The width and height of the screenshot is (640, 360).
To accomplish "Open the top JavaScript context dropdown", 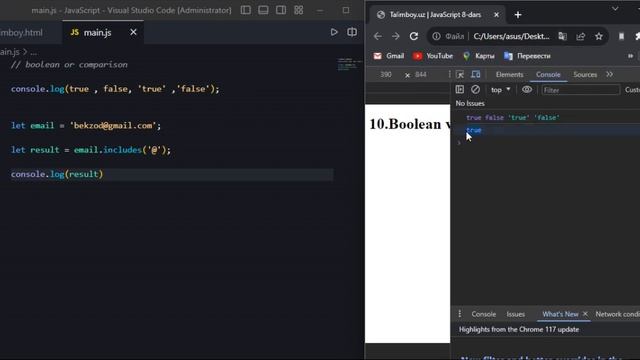I will (500, 90).
